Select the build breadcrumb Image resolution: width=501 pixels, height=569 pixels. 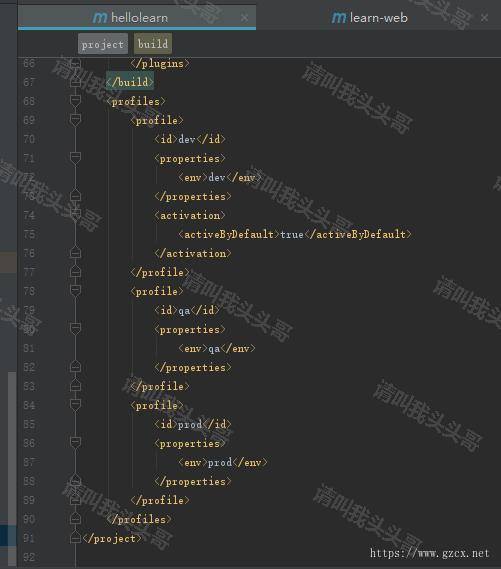coord(153,44)
